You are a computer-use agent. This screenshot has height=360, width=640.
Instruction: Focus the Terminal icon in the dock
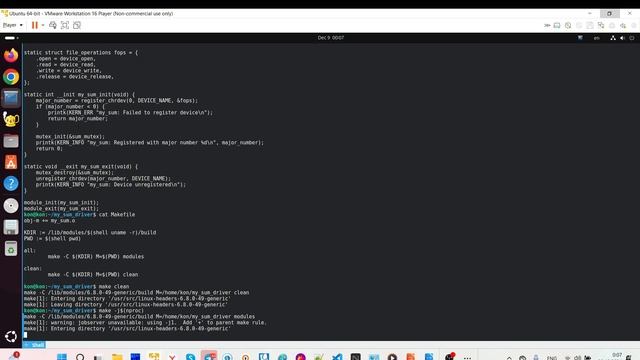[11, 98]
